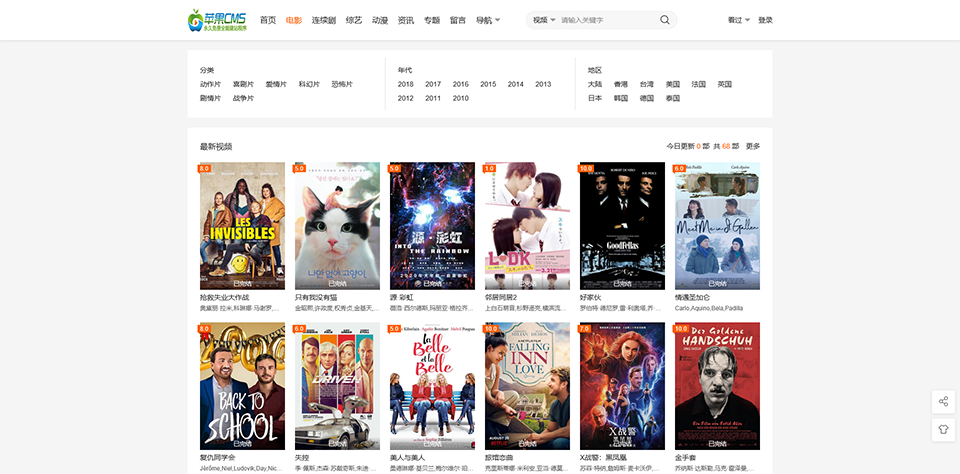The width and height of the screenshot is (960, 474).
Task: Open the Les Invisibles movie poster
Action: 242,226
